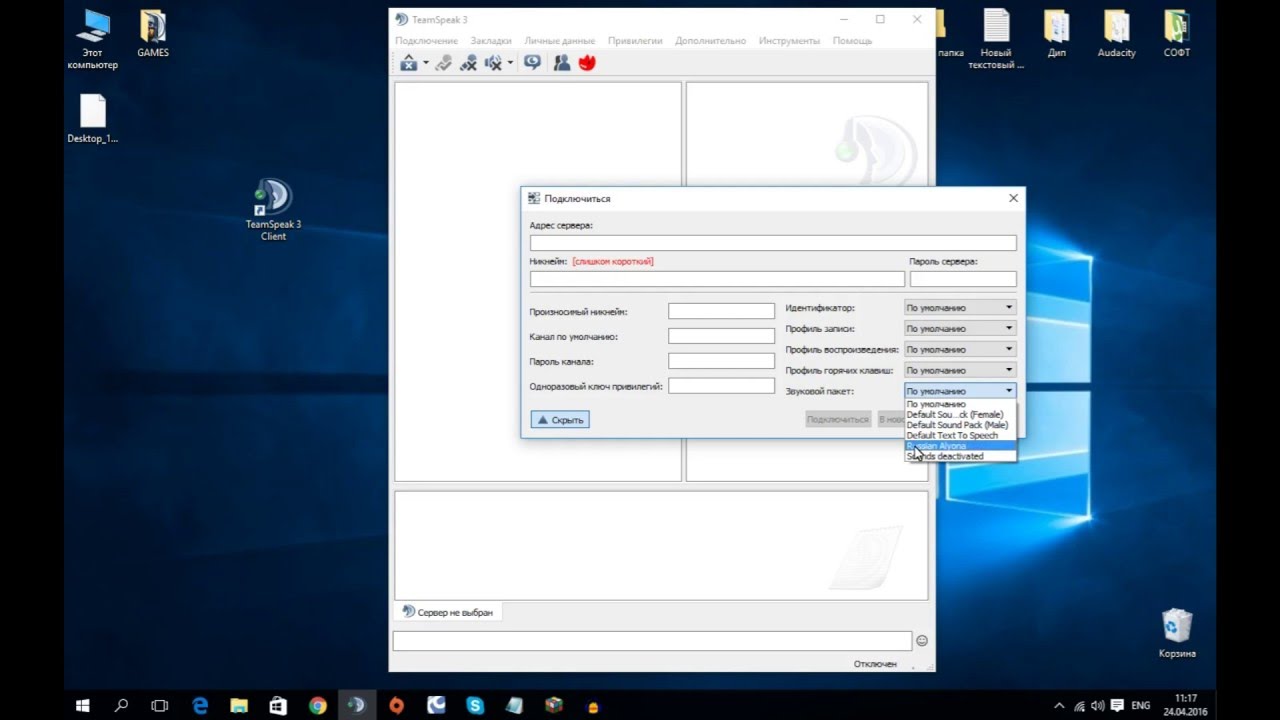
Task: Switch to TeamSpeak taskbar button
Action: click(x=356, y=705)
